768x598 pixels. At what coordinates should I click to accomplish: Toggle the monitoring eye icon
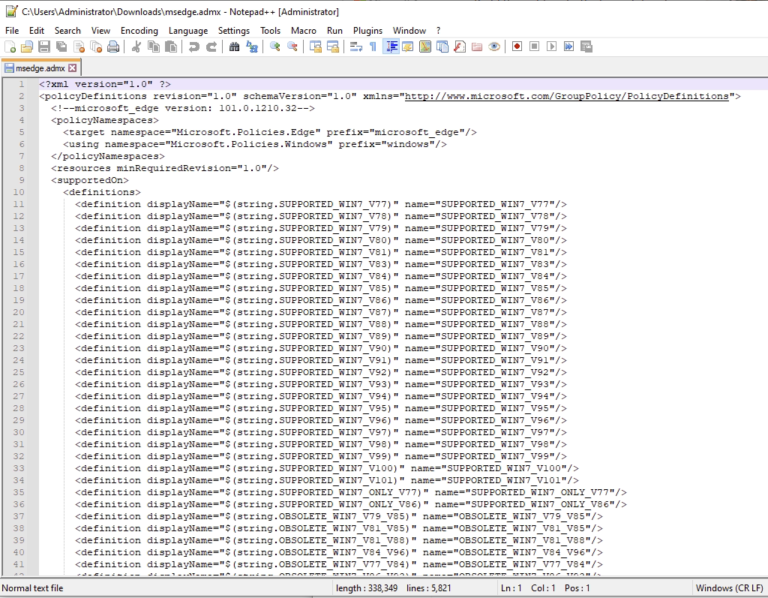pos(494,47)
